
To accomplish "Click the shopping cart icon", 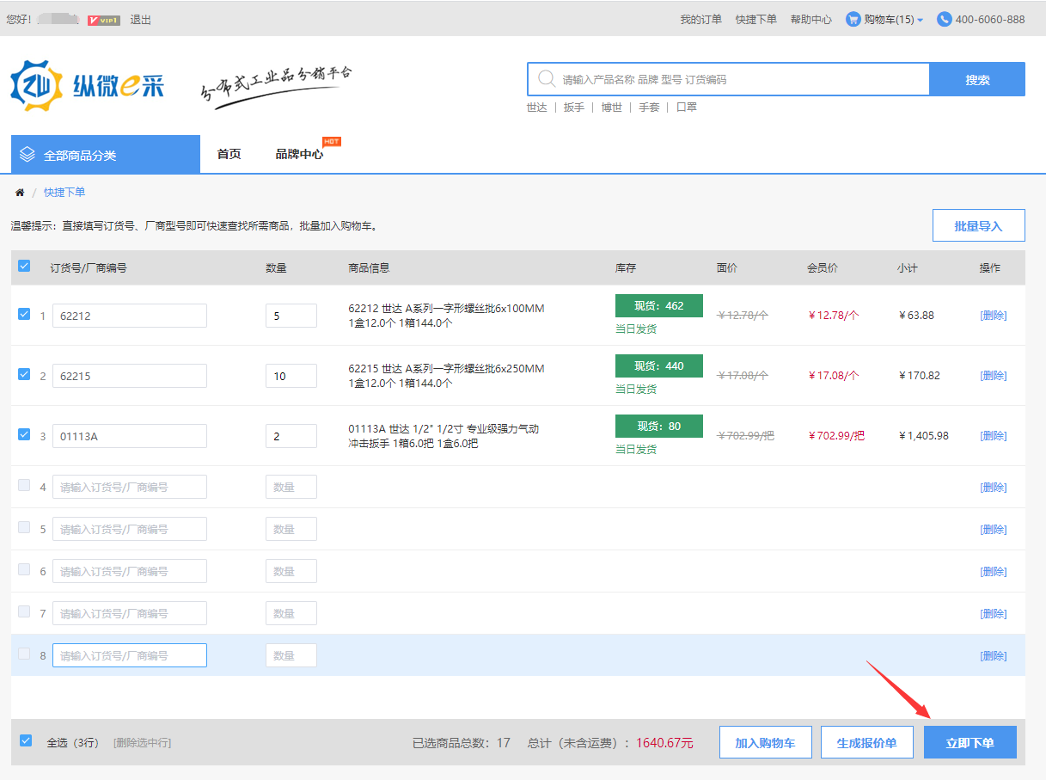I will (853, 19).
